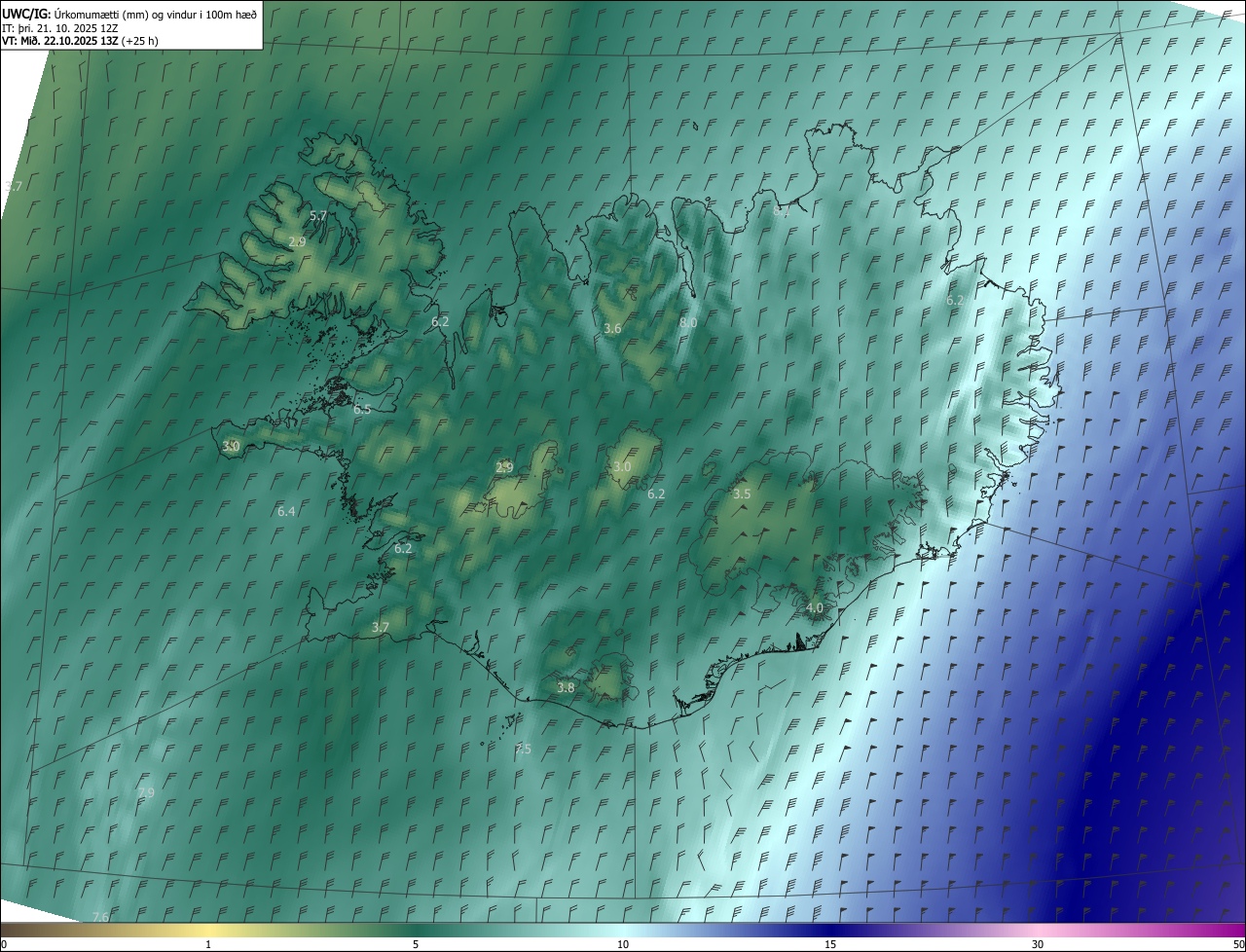Pick the 10 tick on the color scale
This screenshot has height=952, width=1246.
point(623,944)
